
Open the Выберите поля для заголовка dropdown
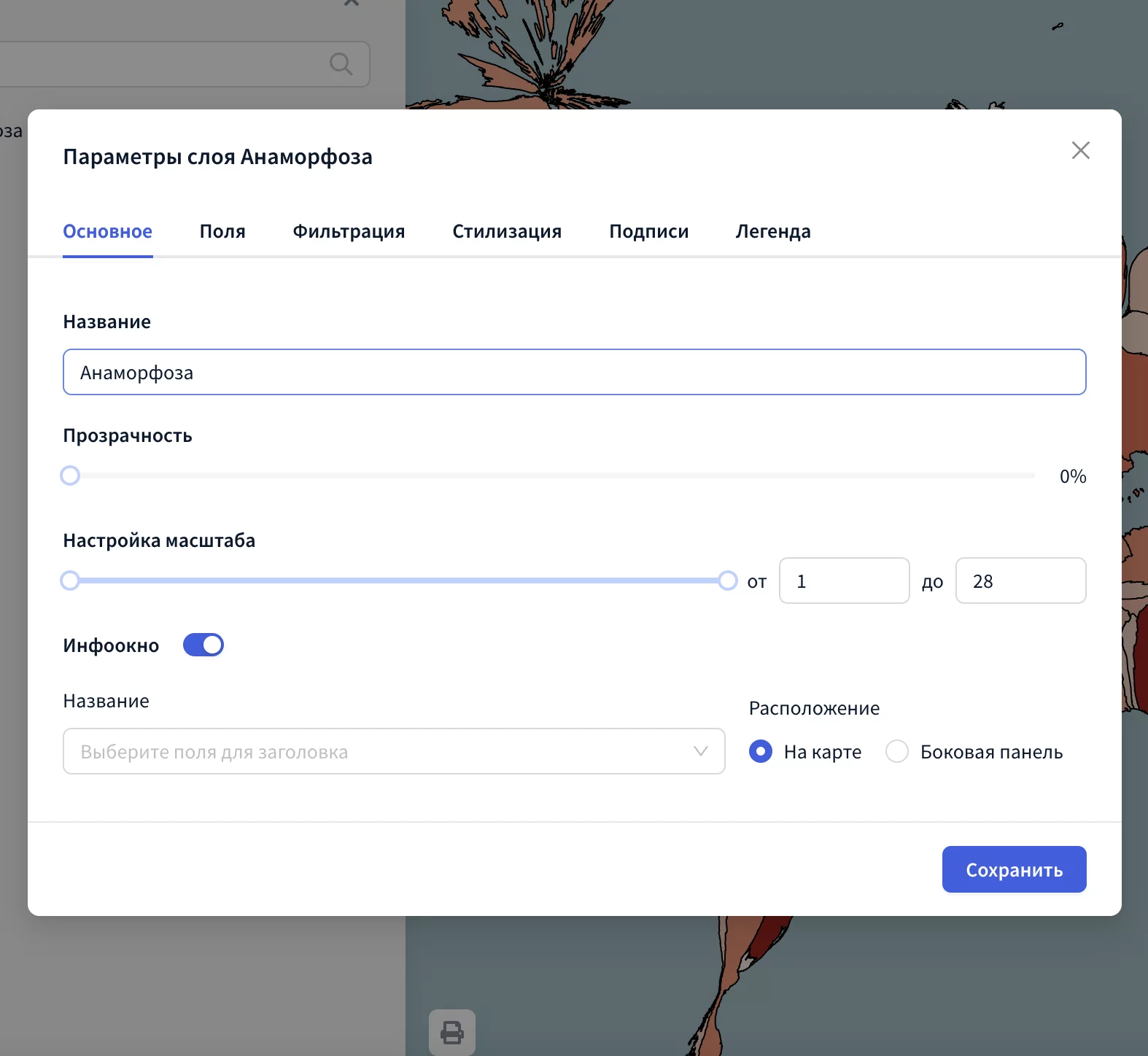(379, 751)
